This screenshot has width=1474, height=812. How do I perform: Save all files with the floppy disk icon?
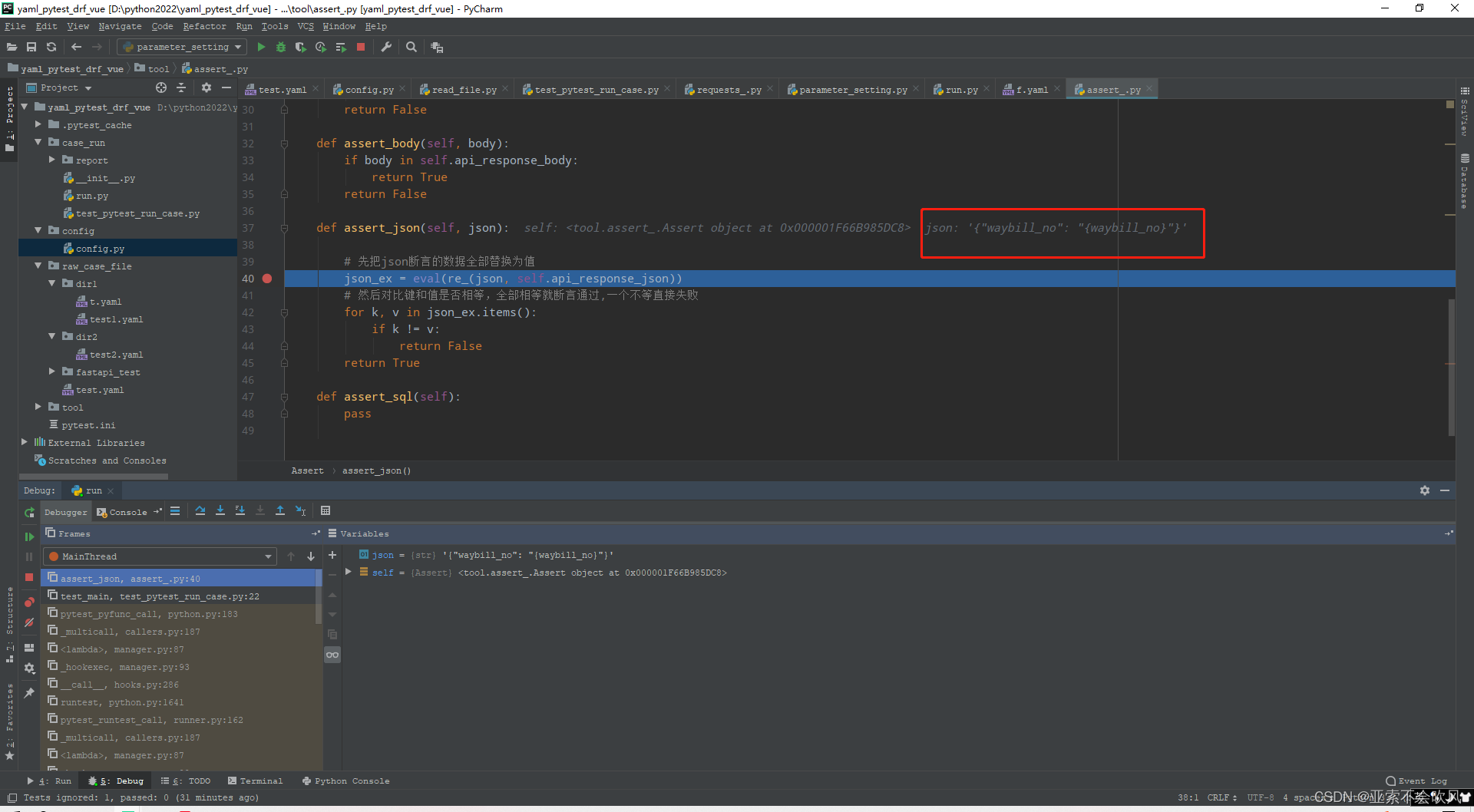pyautogui.click(x=31, y=47)
